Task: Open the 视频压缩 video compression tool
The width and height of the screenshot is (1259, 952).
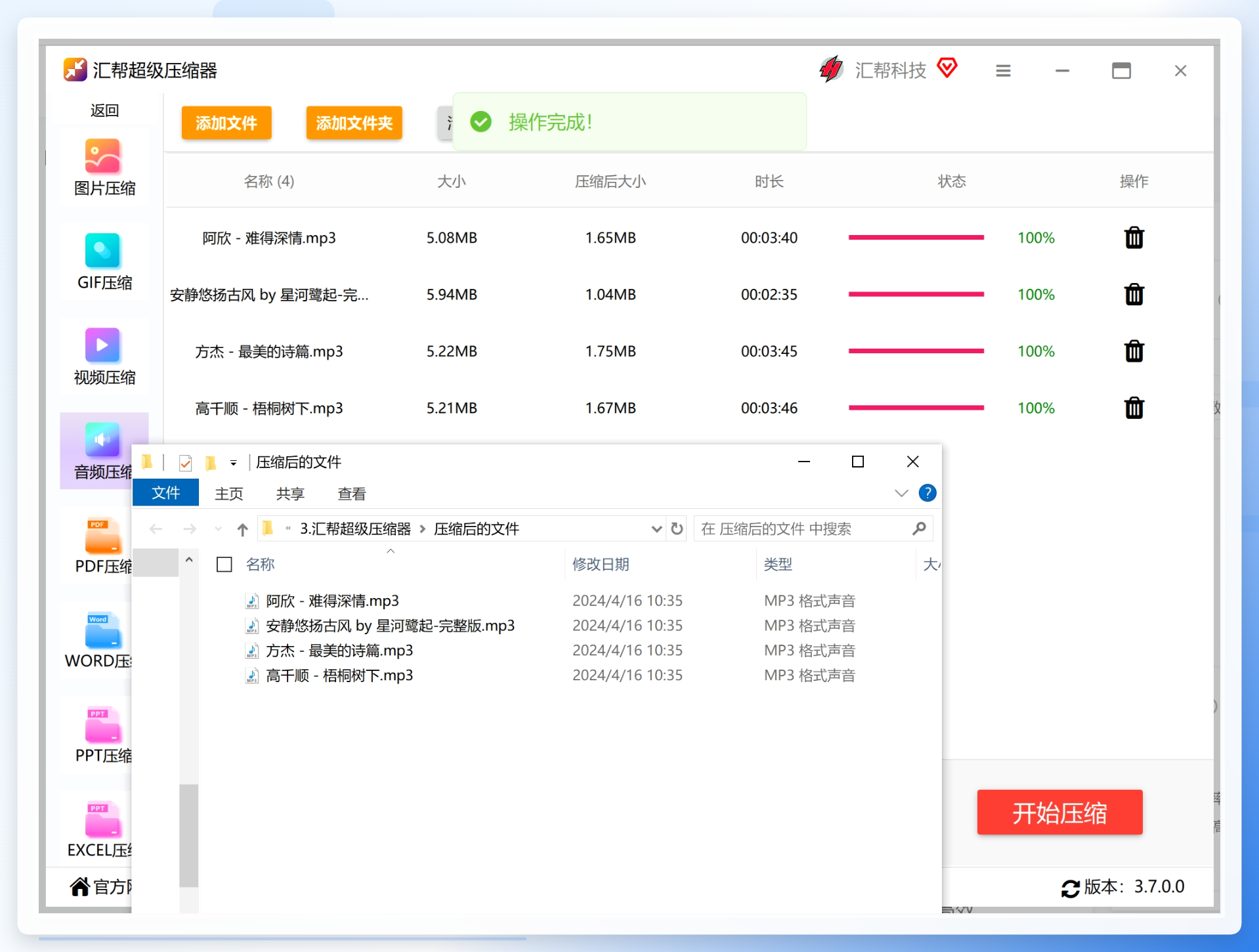Action: 104,357
